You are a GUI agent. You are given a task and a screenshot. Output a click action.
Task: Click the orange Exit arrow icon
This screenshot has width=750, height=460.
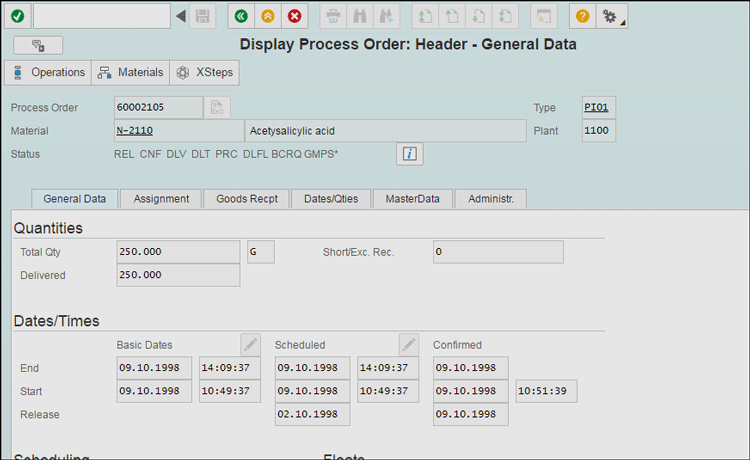pyautogui.click(x=267, y=16)
